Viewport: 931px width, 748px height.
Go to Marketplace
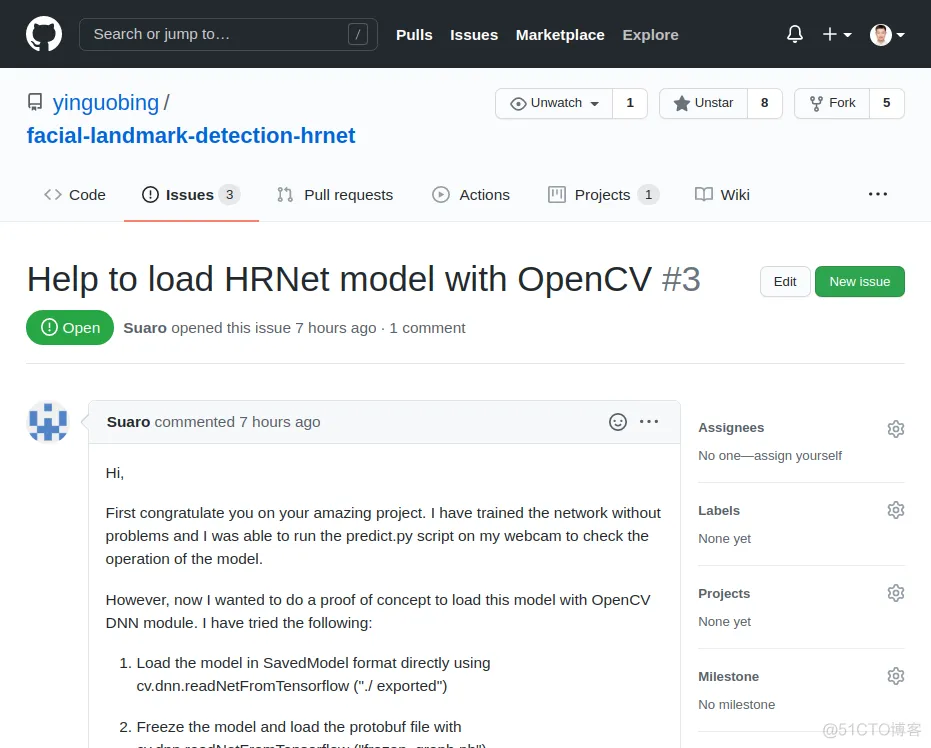pos(560,35)
